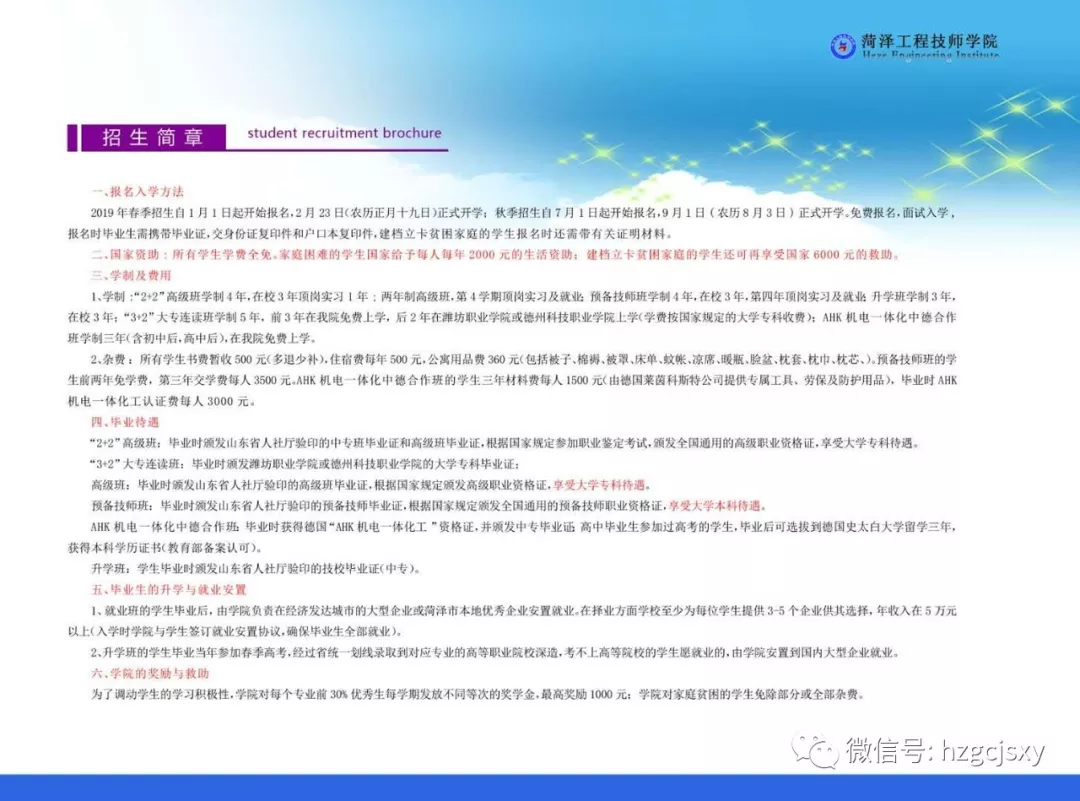Click the line beginning 2、杂费

click(x=523, y=359)
